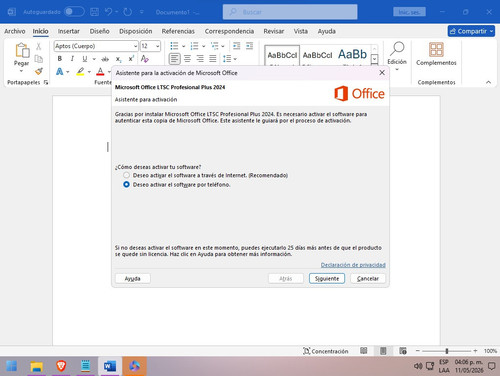500x376 pixels.
Task: Toggle Italic formatting
Action: (72, 59)
